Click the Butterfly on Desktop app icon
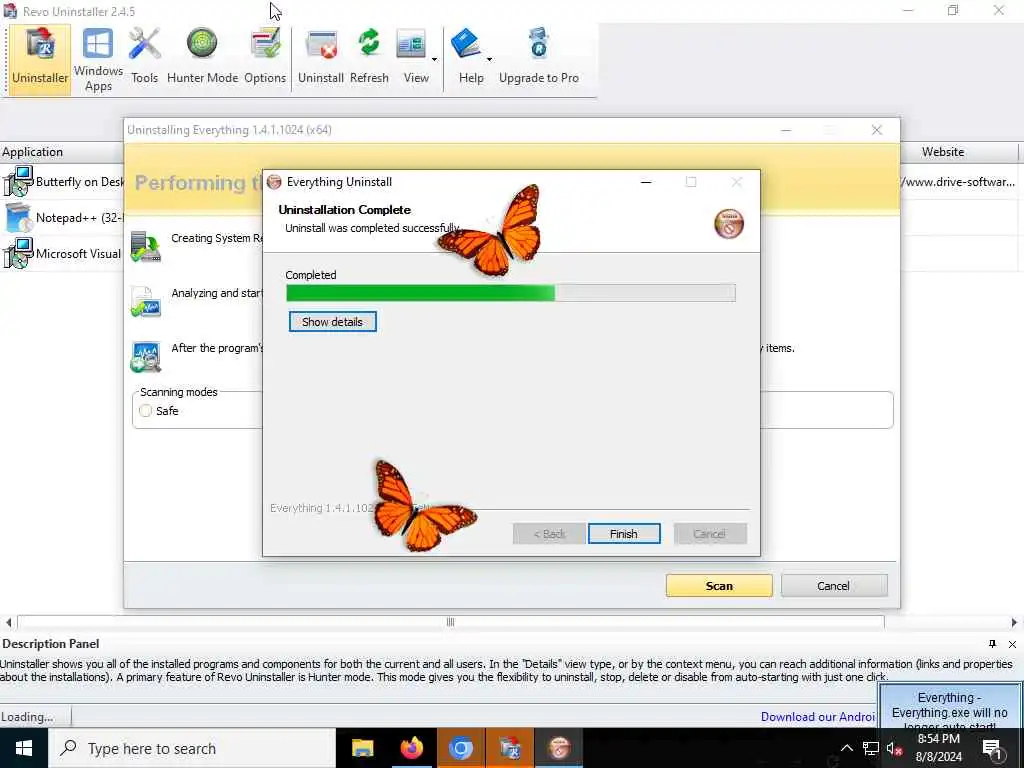Image resolution: width=1024 pixels, height=768 pixels. coord(18,182)
